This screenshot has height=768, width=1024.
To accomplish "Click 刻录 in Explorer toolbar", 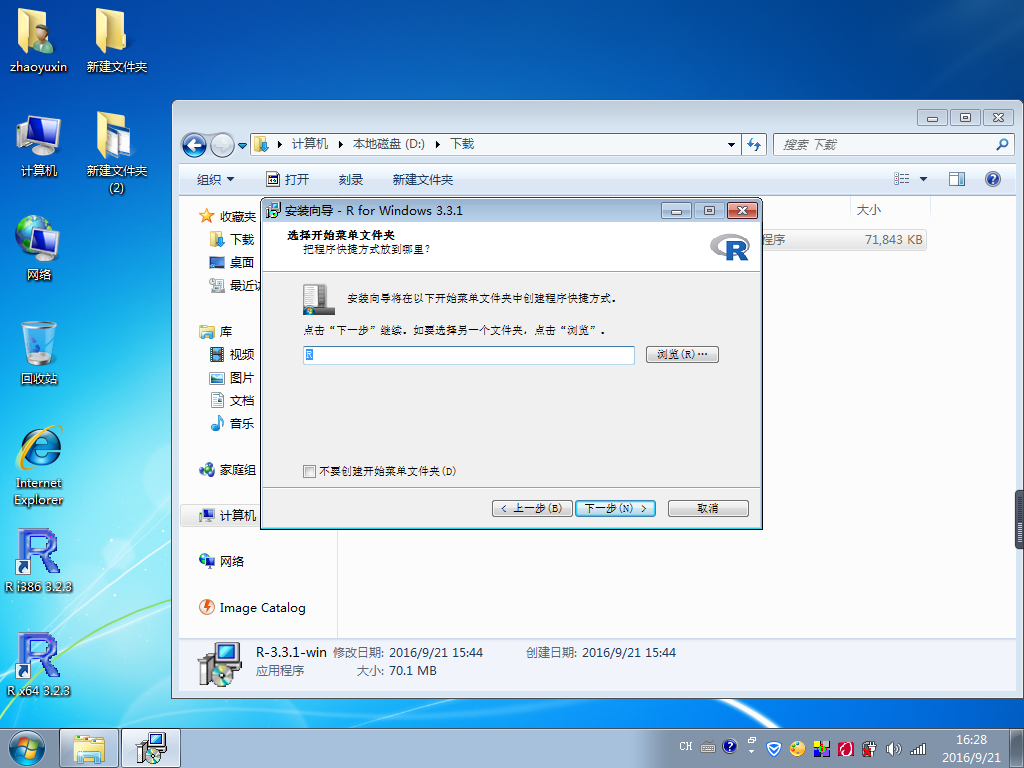I will [351, 180].
